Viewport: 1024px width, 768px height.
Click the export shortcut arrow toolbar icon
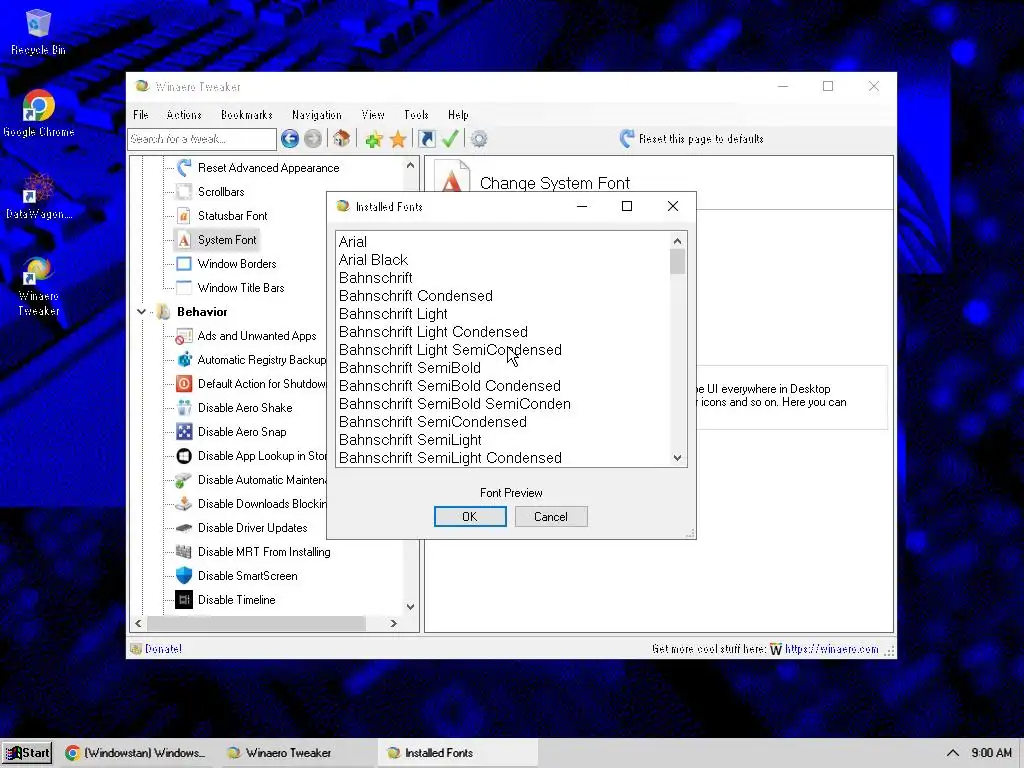pos(426,138)
